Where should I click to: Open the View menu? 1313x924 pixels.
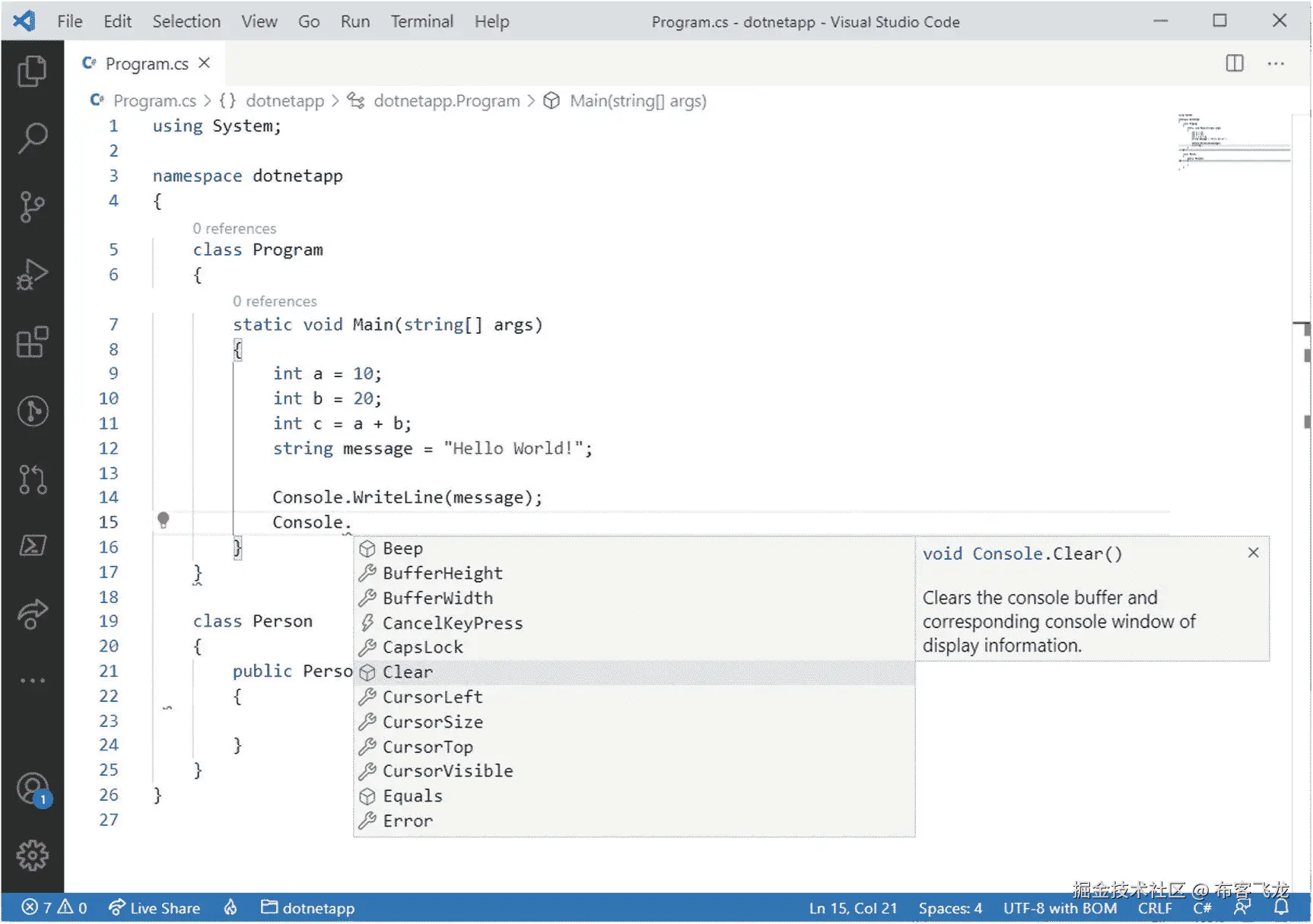pyautogui.click(x=259, y=21)
